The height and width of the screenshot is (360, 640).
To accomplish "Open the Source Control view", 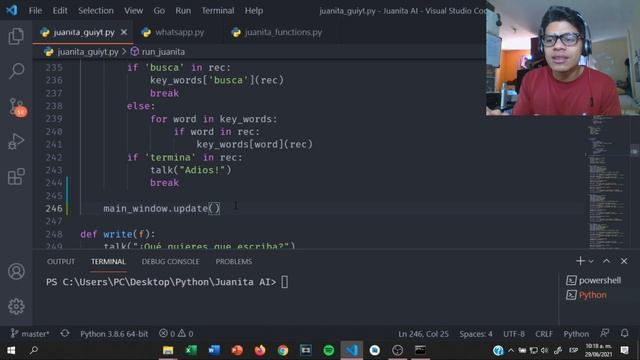I will [x=17, y=107].
